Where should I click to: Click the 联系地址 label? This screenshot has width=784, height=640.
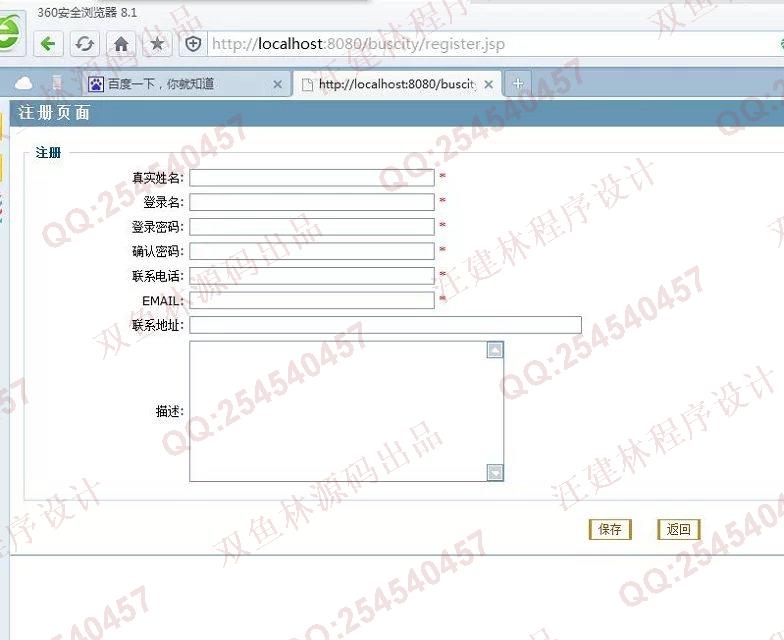click(158, 326)
